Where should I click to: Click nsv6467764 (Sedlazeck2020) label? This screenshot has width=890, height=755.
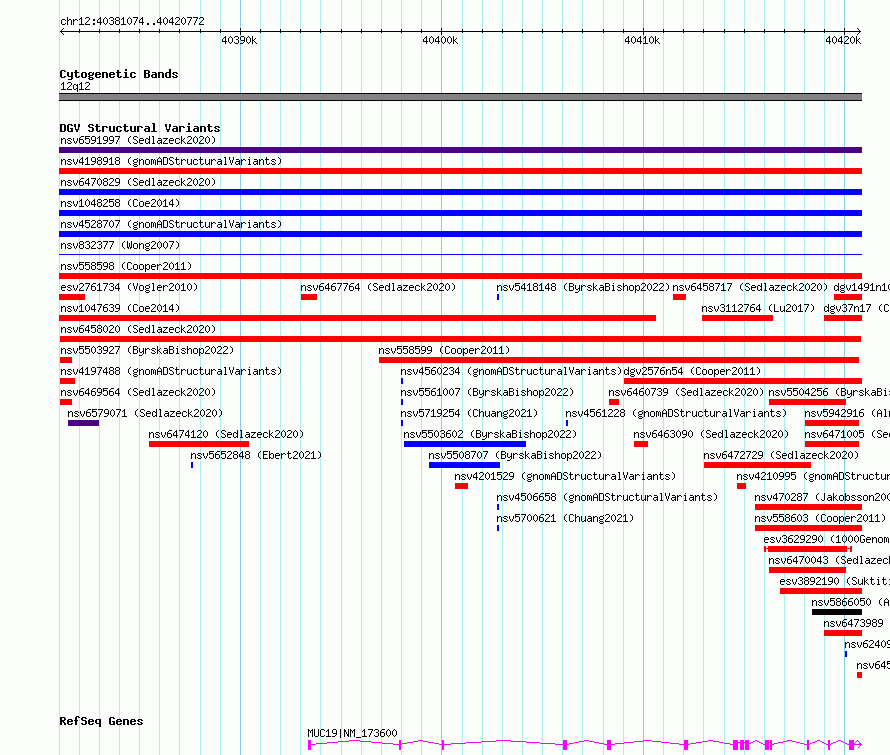tap(378, 287)
